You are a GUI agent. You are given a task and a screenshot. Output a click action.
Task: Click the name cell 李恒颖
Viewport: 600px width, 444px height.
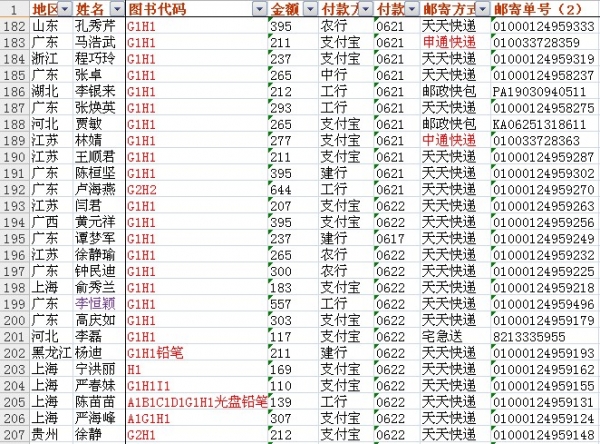click(x=96, y=303)
